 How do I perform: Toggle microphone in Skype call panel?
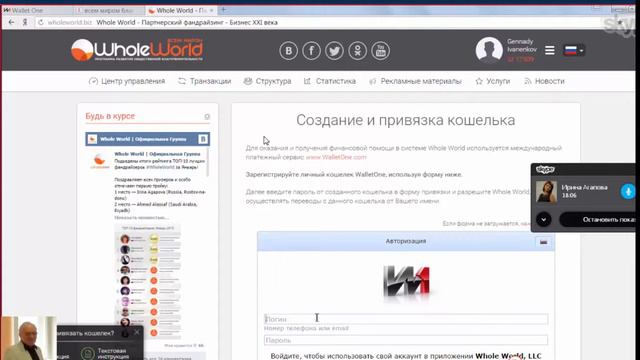[x=628, y=191]
